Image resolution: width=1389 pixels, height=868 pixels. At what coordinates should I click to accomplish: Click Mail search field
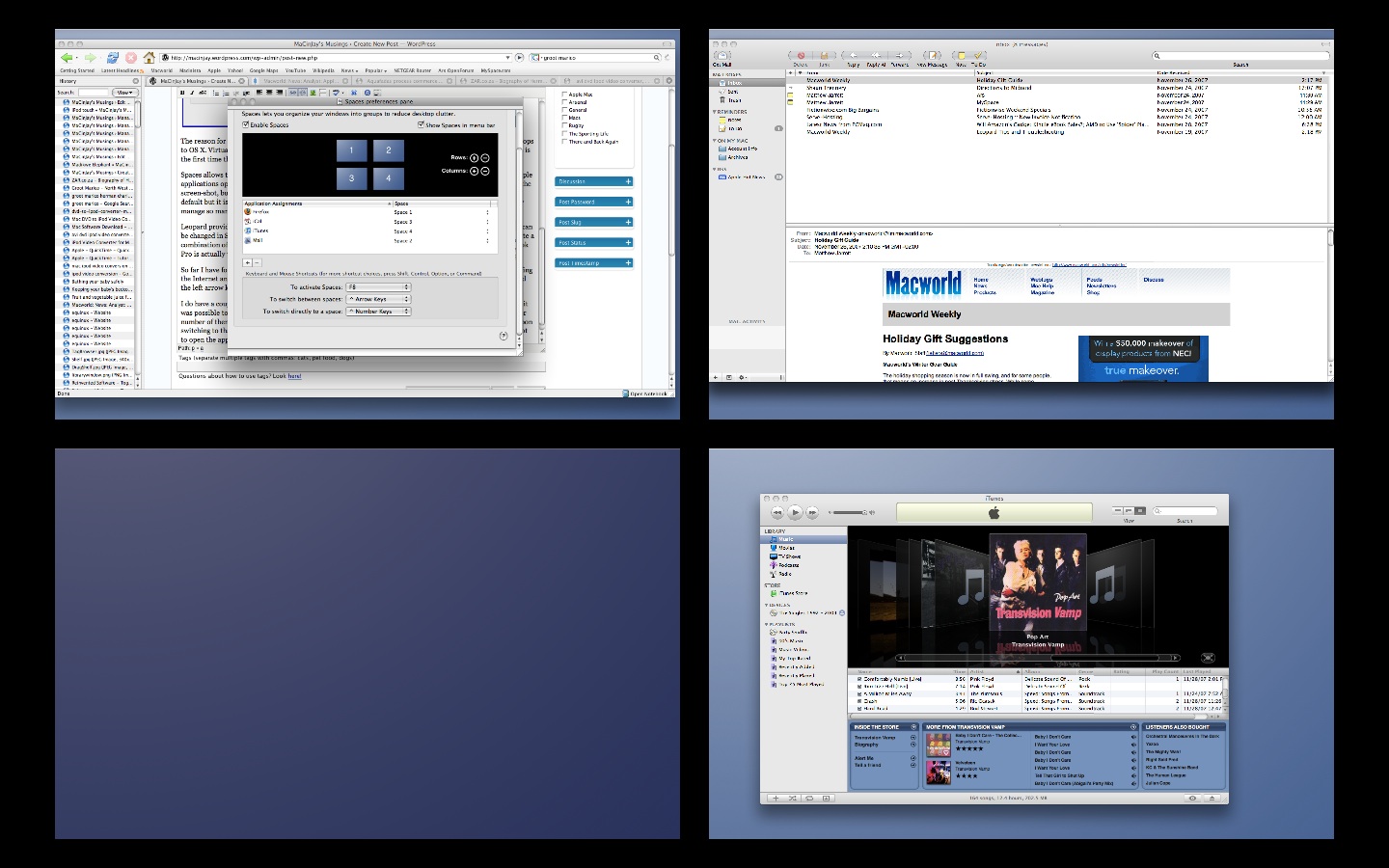click(x=1241, y=56)
